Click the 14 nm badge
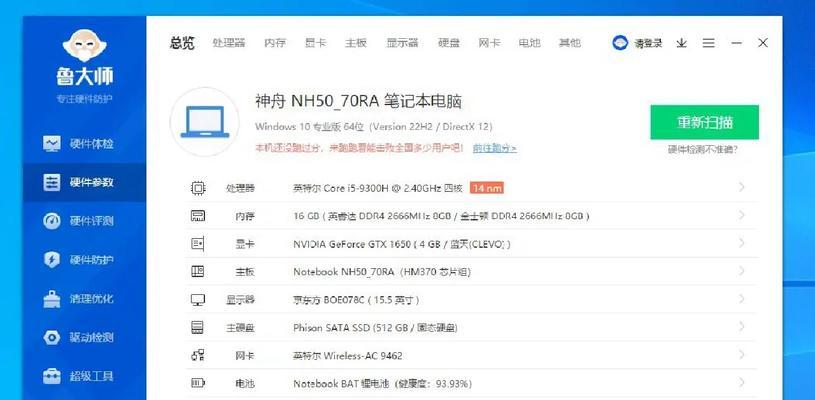This screenshot has height=400, width=815. (487, 188)
